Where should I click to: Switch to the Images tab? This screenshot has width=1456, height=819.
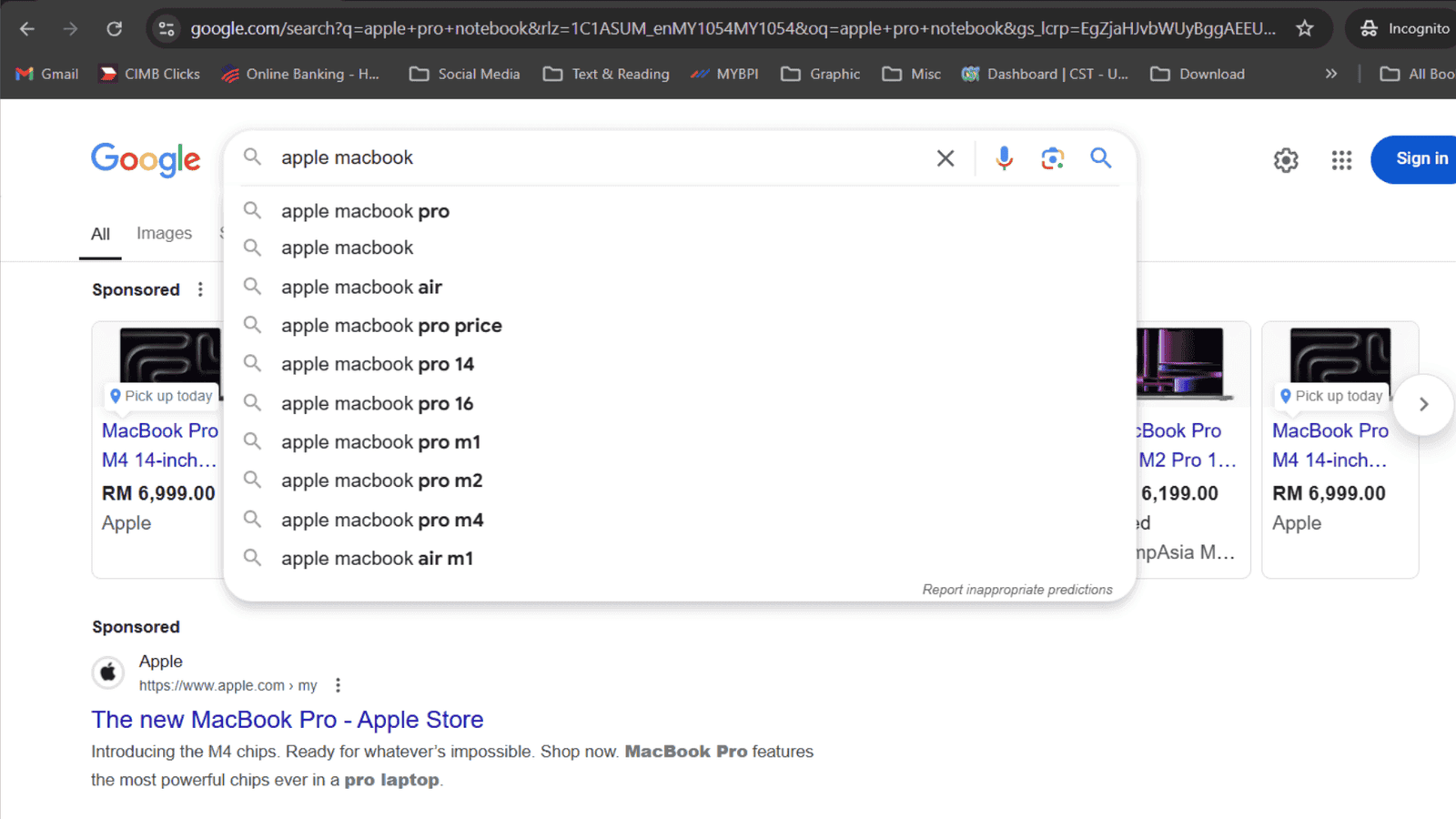click(164, 233)
